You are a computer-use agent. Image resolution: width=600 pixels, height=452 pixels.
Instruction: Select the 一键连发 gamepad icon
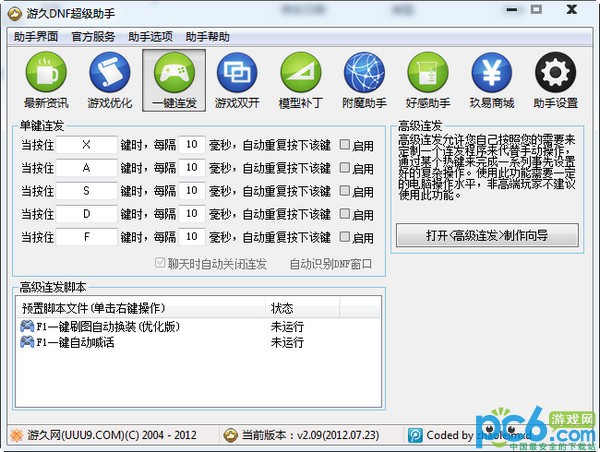[x=174, y=73]
